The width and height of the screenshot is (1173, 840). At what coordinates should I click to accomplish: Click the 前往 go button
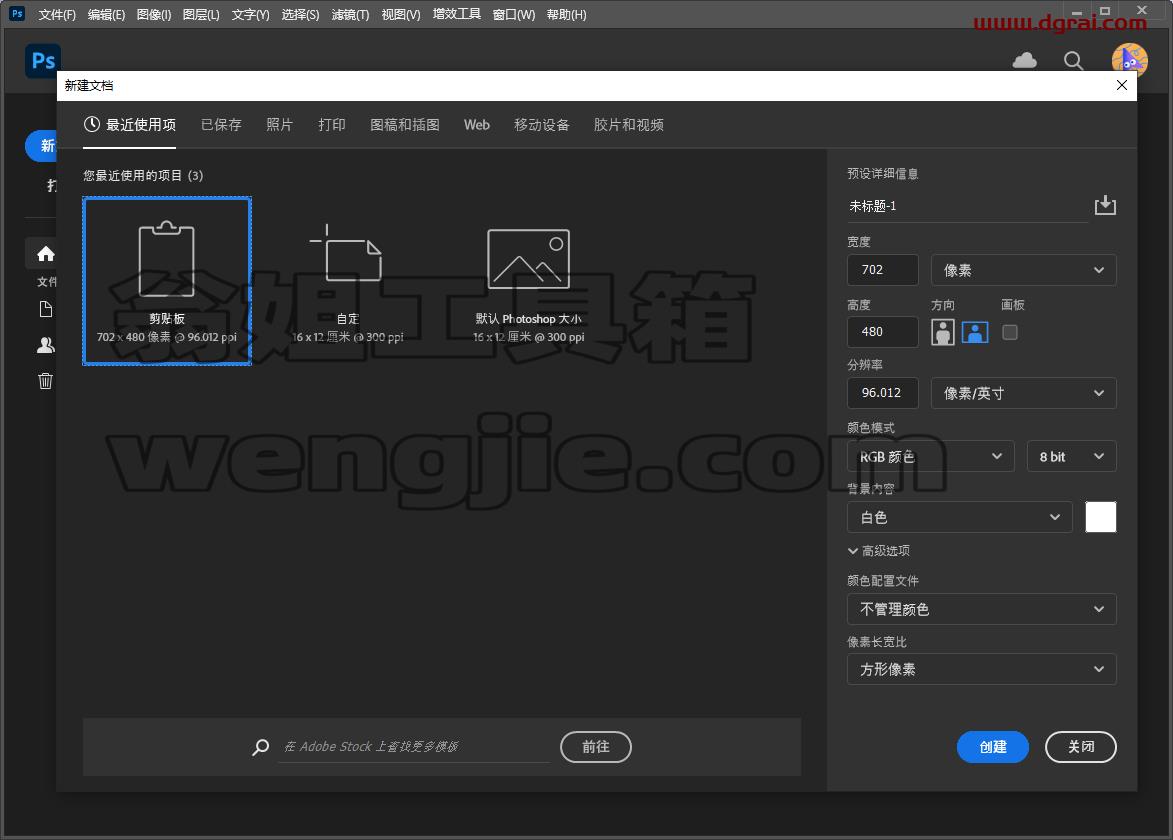(595, 747)
